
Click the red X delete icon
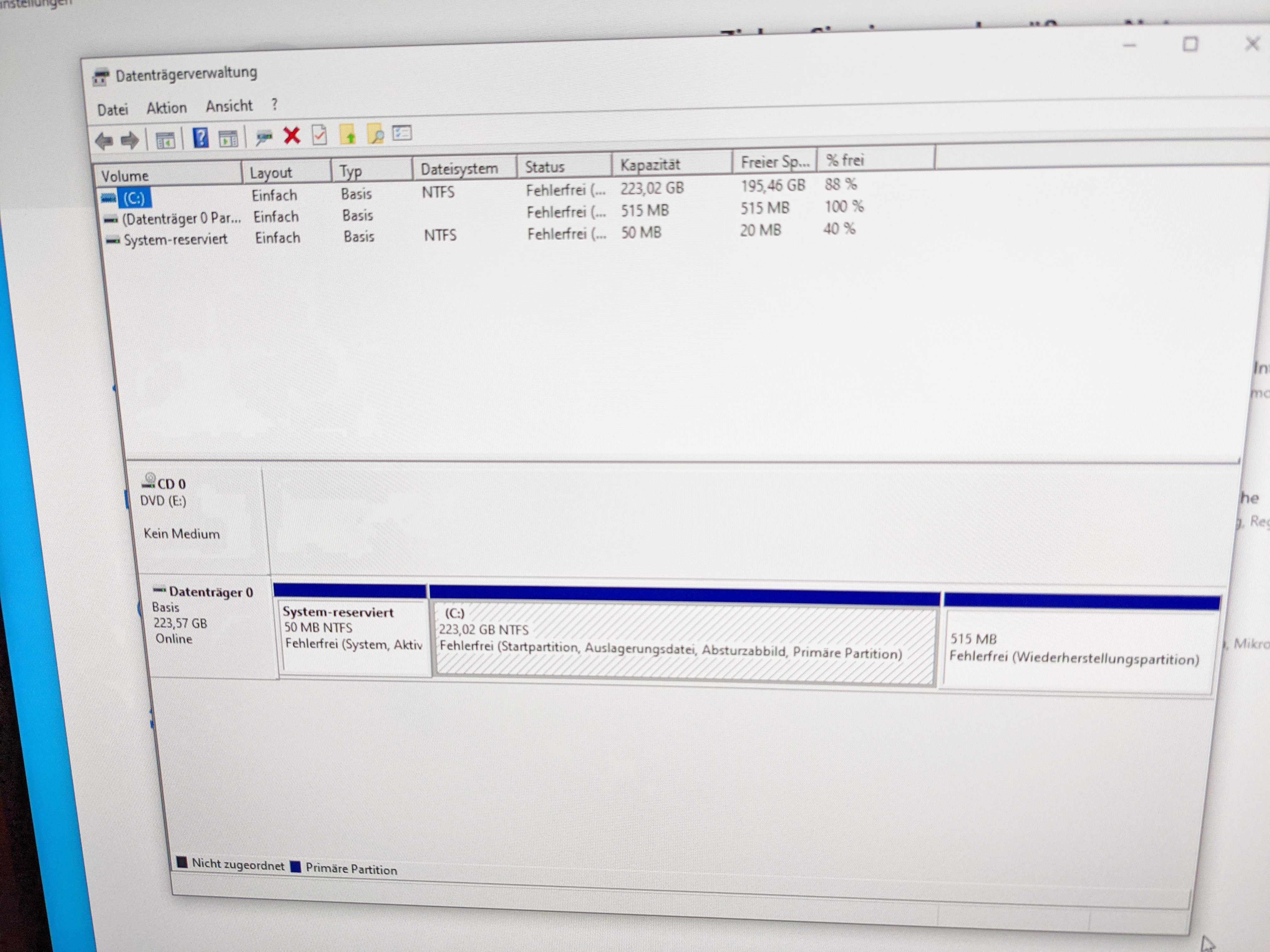292,136
